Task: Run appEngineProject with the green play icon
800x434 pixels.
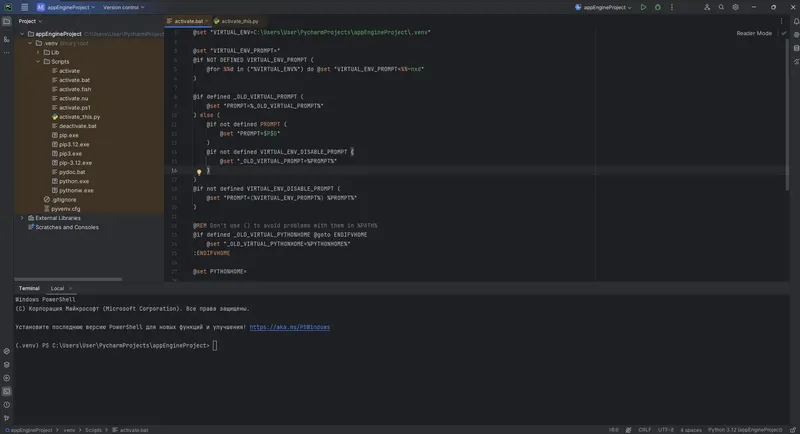Action: point(643,7)
